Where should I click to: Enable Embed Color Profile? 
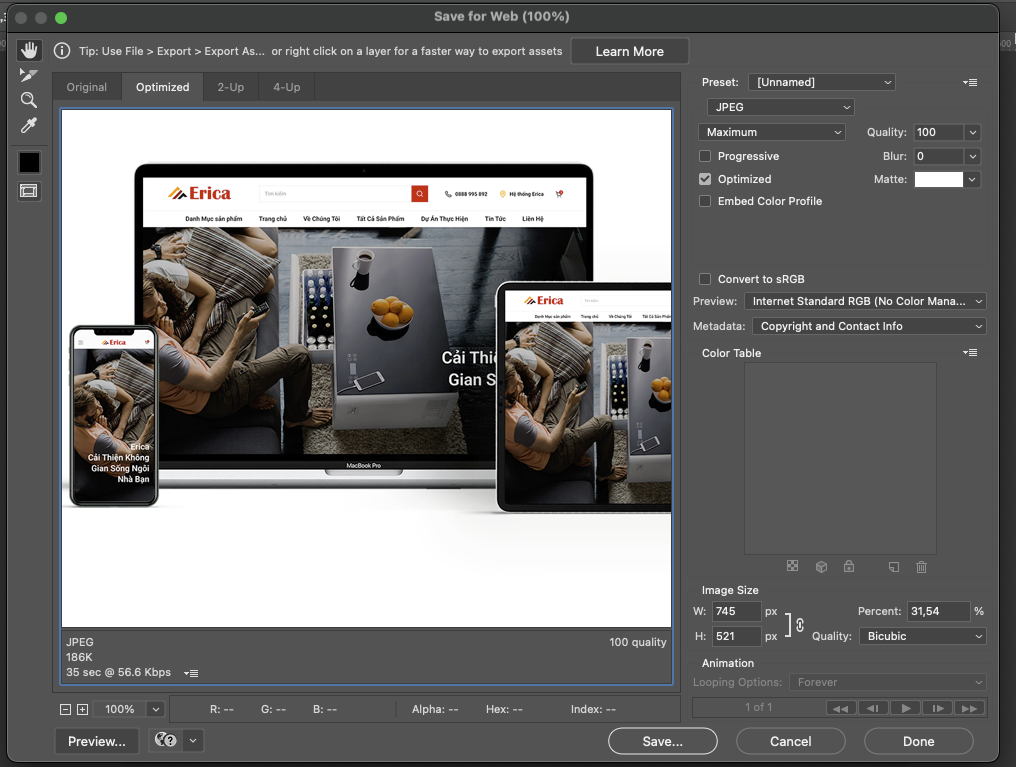pyautogui.click(x=704, y=201)
